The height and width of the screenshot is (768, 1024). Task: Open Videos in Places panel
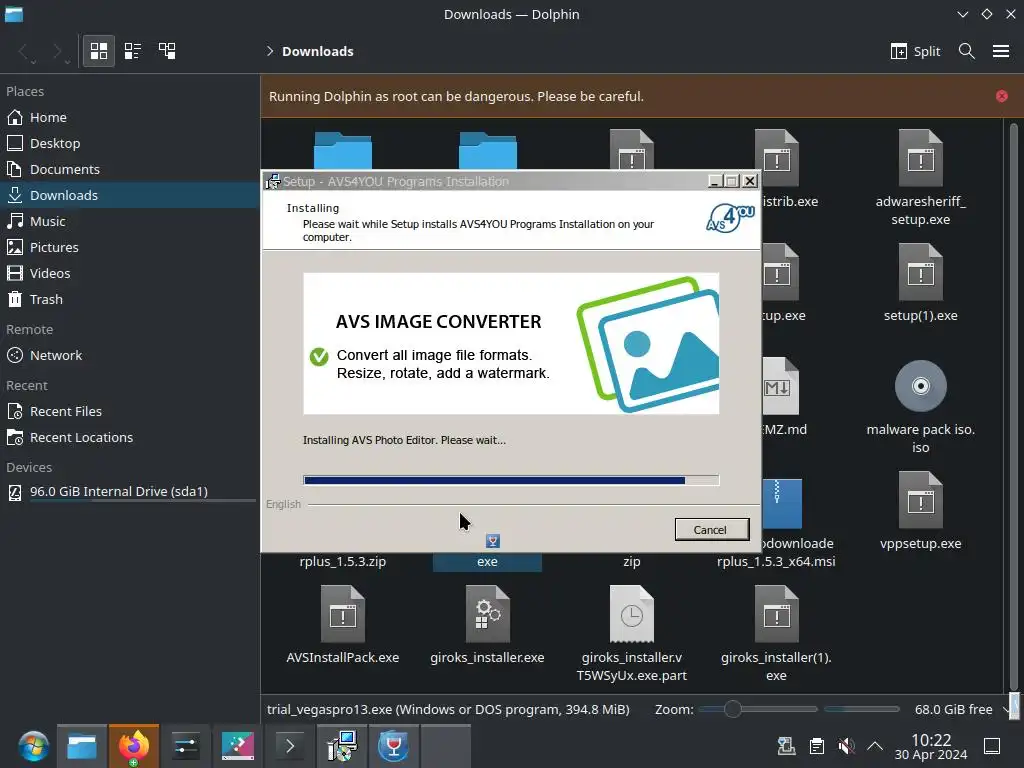(x=130, y=274)
